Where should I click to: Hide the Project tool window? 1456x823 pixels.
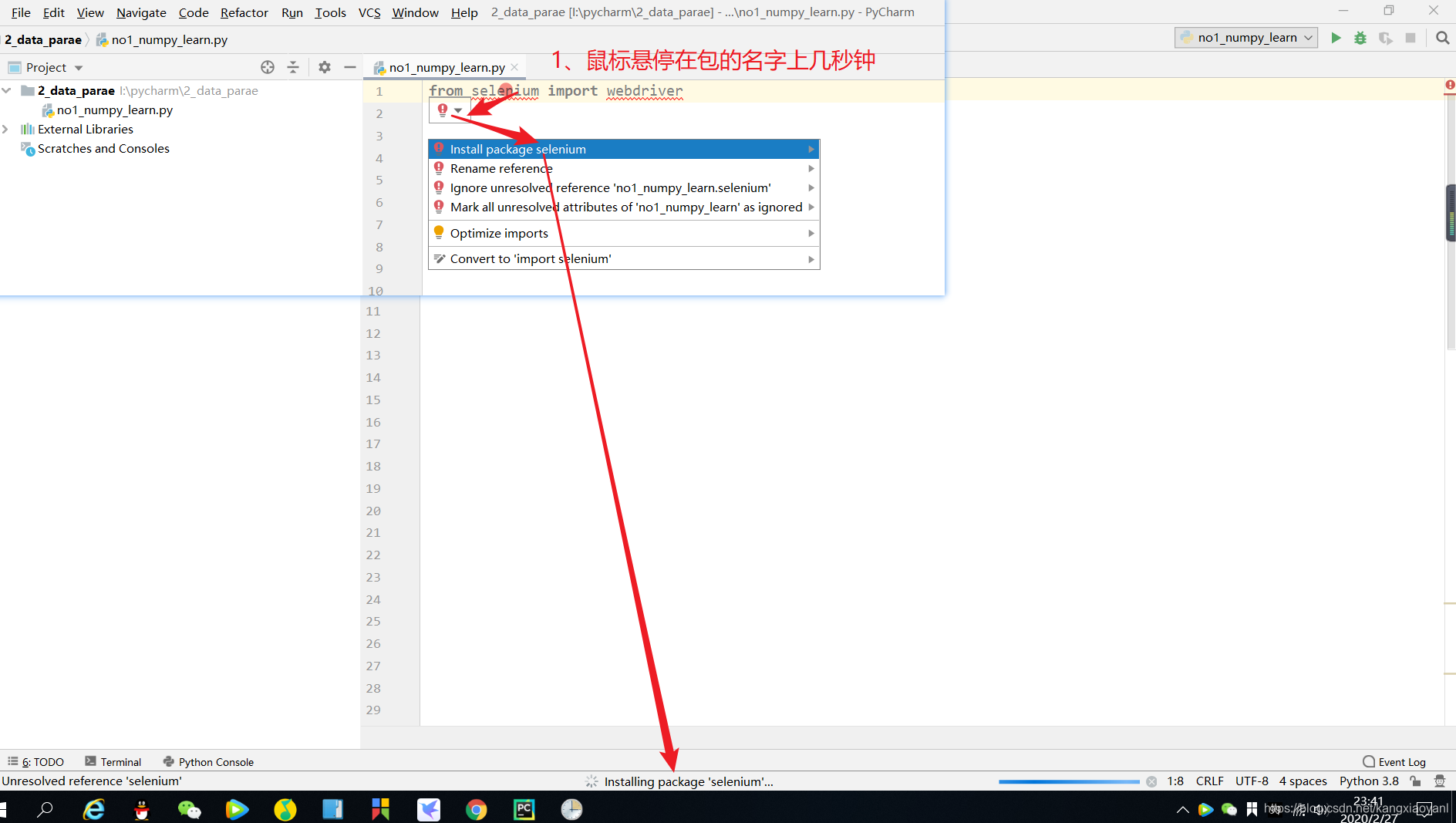tap(350, 67)
